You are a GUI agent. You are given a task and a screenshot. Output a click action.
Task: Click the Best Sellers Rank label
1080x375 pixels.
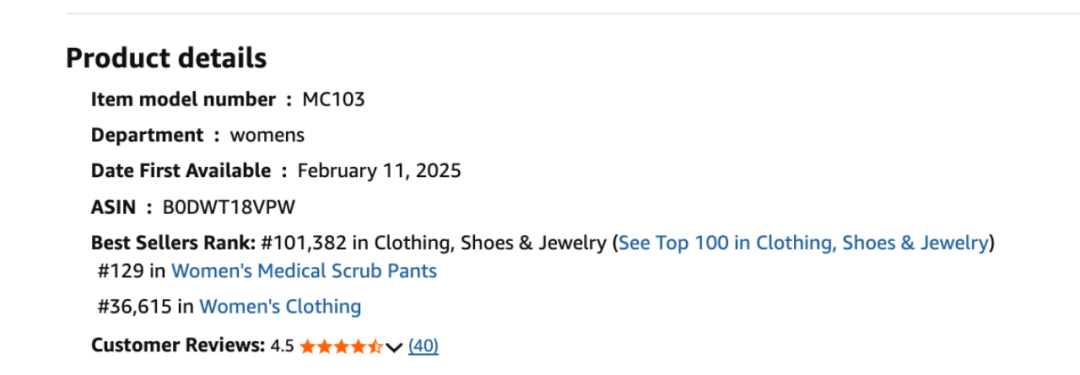(174, 243)
